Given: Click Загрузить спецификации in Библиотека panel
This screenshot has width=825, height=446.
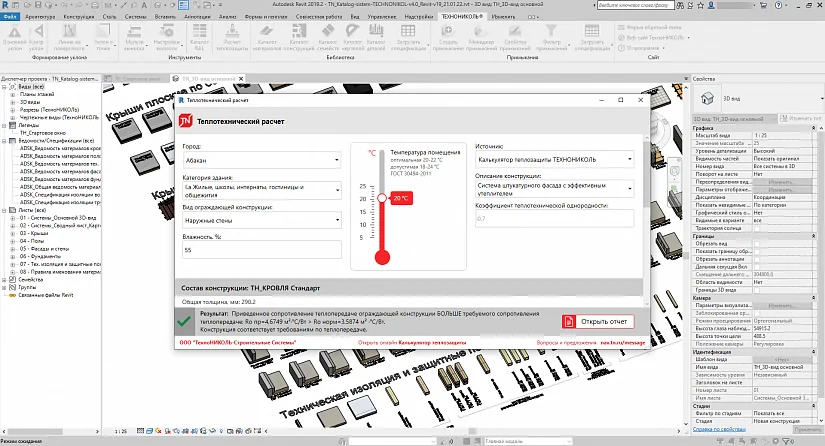Looking at the screenshot, I should tap(408, 37).
